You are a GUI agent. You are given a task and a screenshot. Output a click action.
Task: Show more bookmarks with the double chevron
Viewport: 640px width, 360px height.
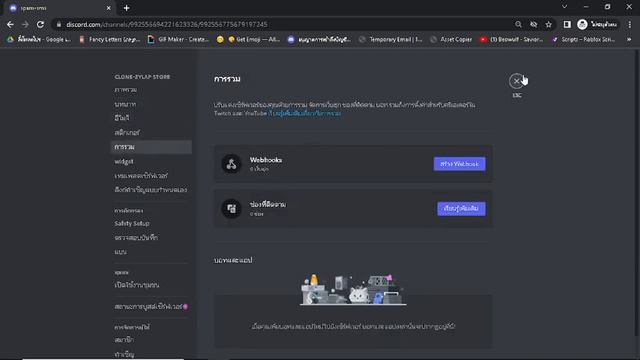tap(629, 40)
